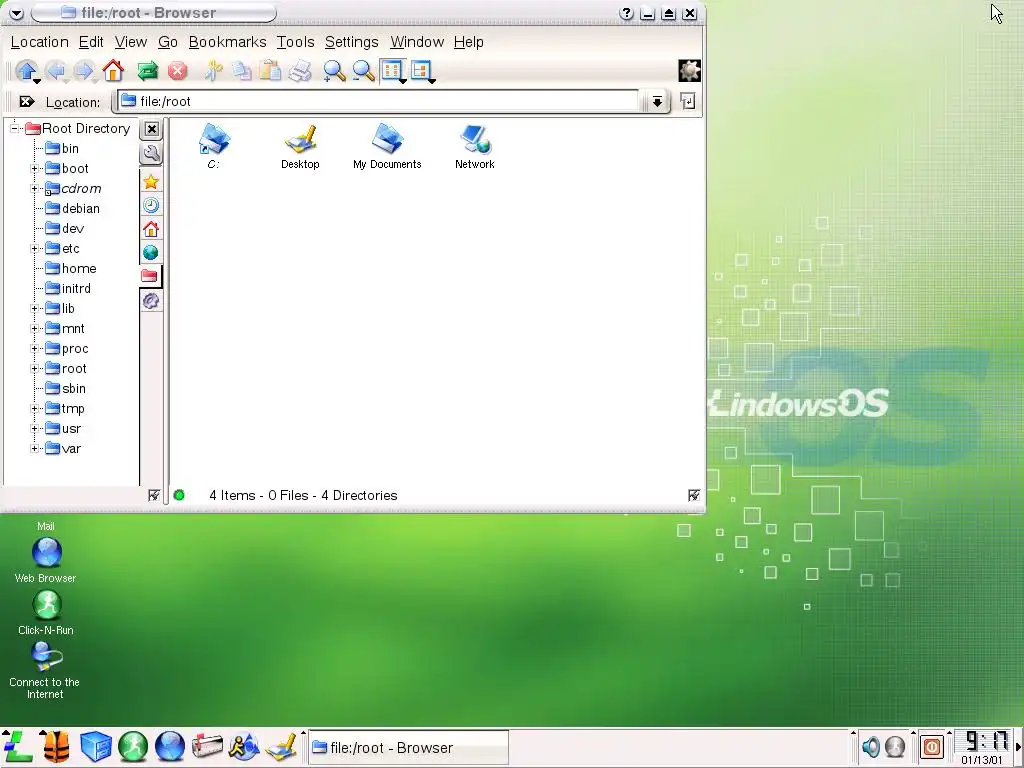Open the window menu arrow in the title bar
The height and width of the screenshot is (768, 1024).
(16, 13)
